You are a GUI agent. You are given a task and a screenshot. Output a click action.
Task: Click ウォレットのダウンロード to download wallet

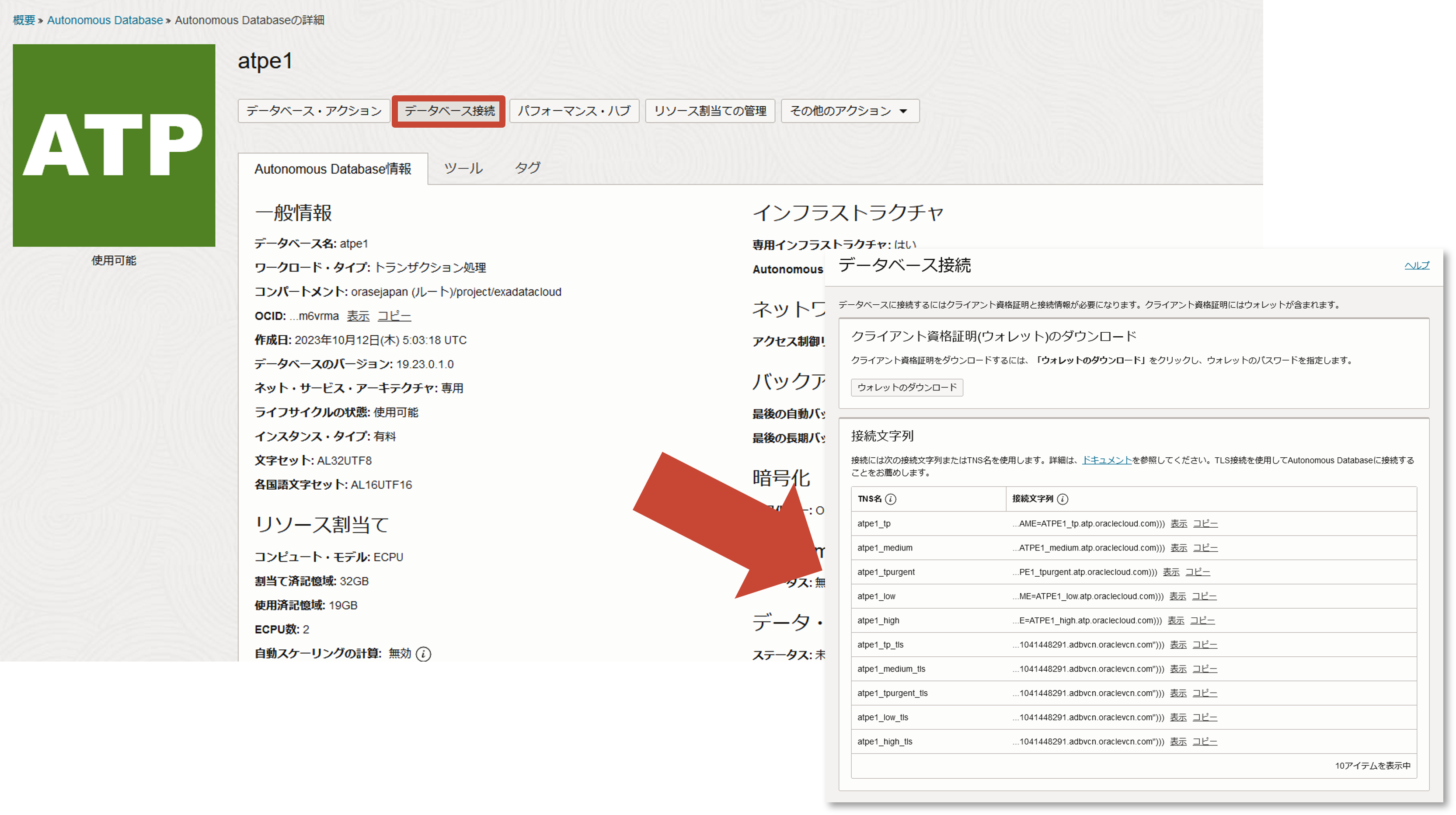pyautogui.click(x=906, y=388)
